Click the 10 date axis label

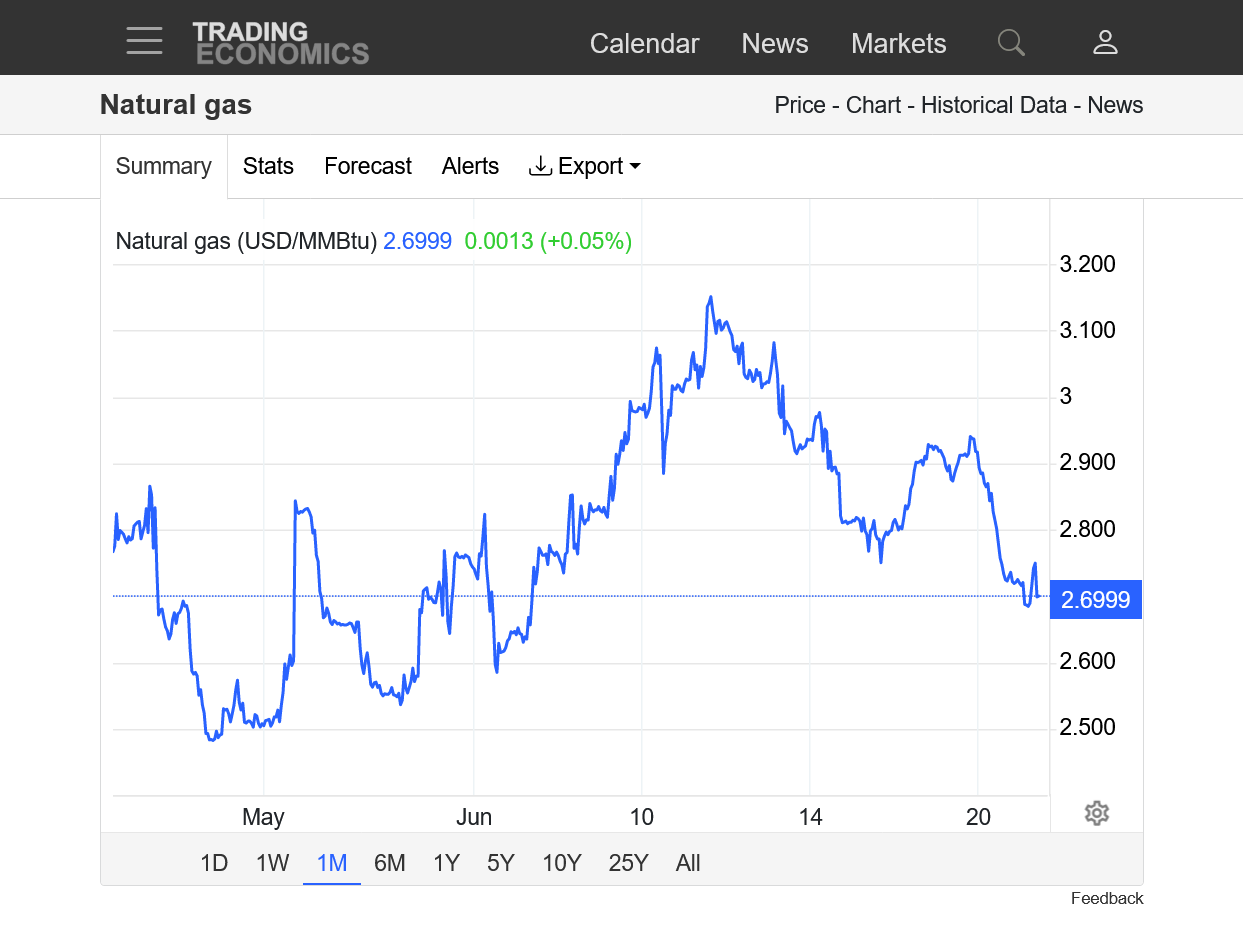pyautogui.click(x=642, y=817)
